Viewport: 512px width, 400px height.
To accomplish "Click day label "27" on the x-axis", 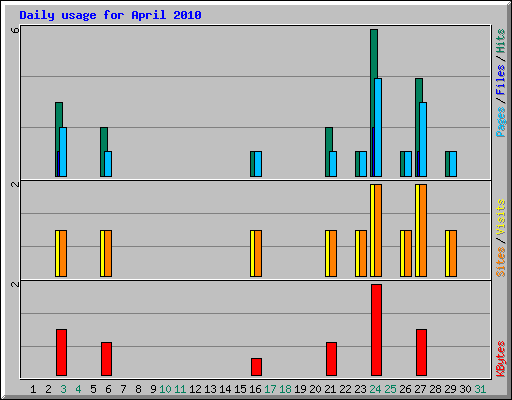I will click(420, 389).
